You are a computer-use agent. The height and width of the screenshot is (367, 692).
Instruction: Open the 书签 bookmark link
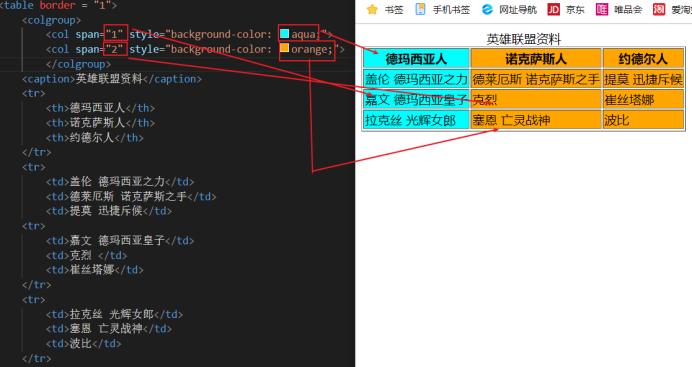coord(394,10)
